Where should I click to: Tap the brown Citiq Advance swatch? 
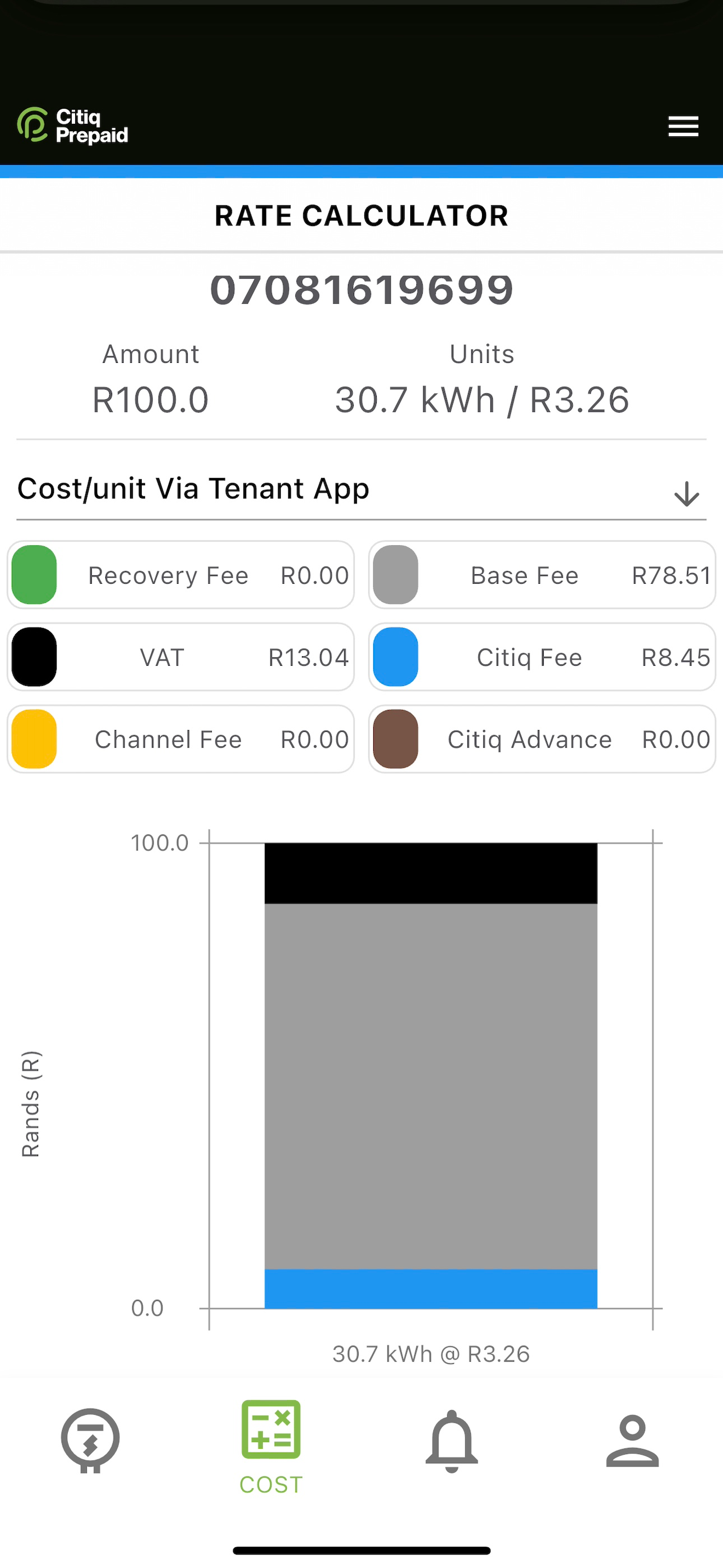(x=396, y=739)
